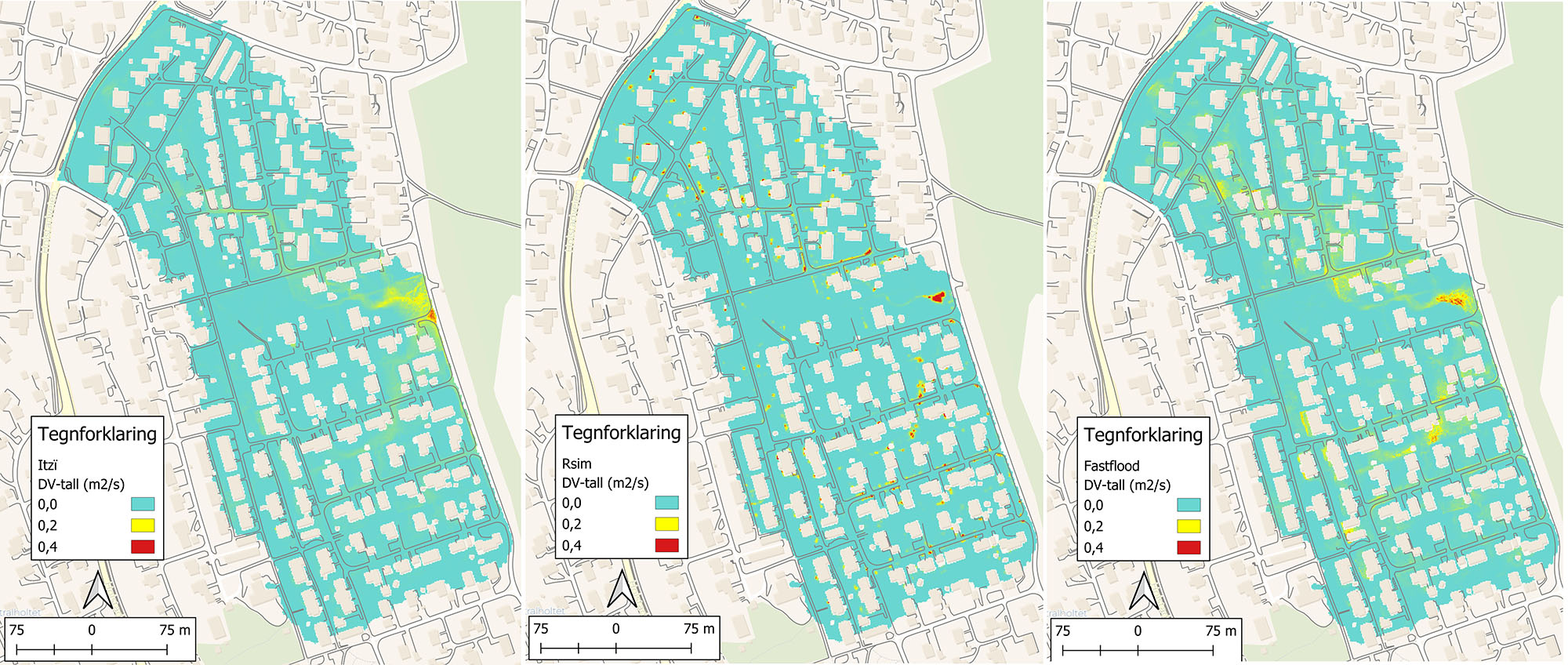Choose the yellow 0,2 swatch in Fastflood legend
The image size is (1568, 665).
(x=1188, y=526)
